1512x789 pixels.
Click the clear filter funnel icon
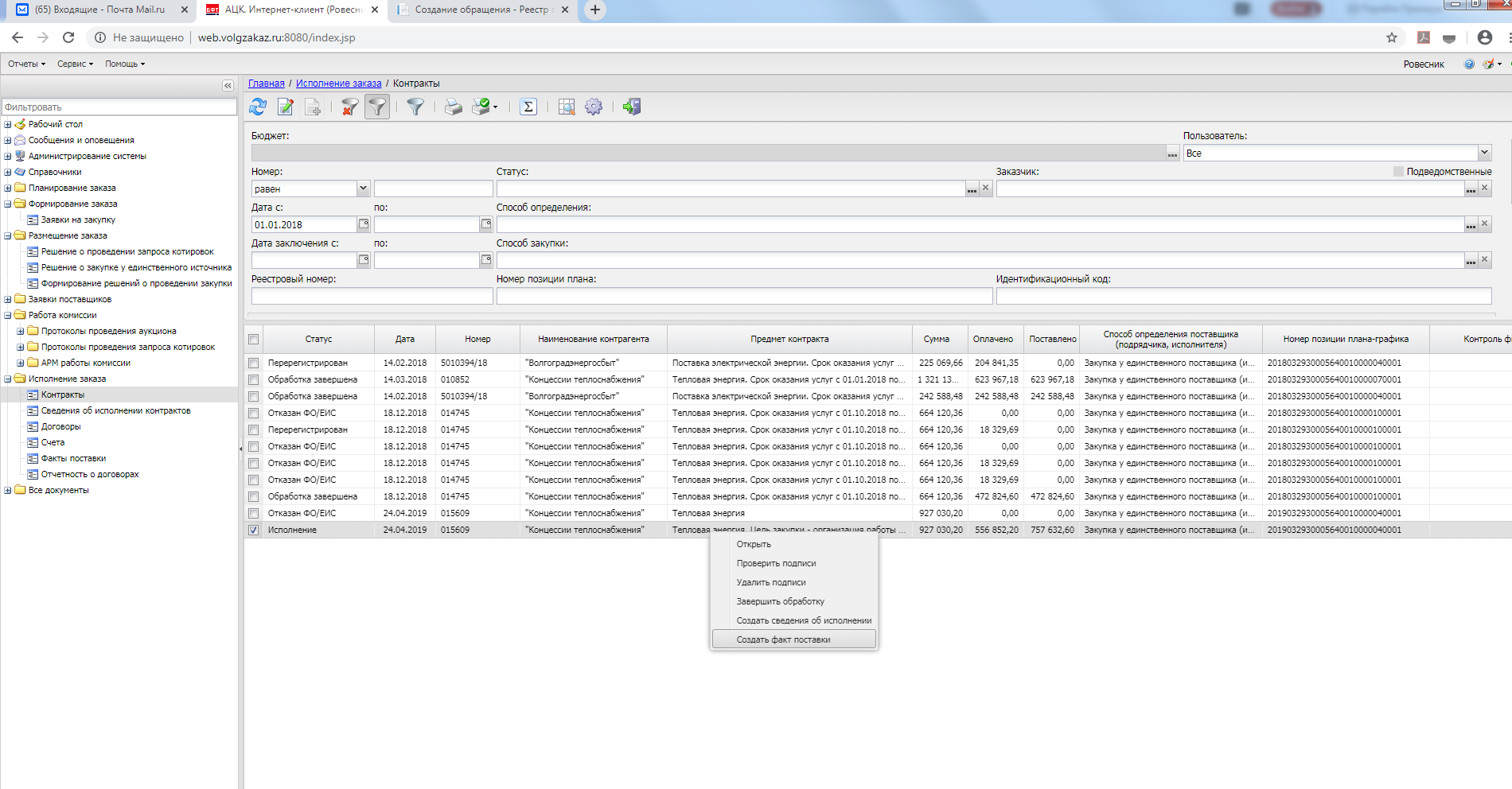click(349, 107)
